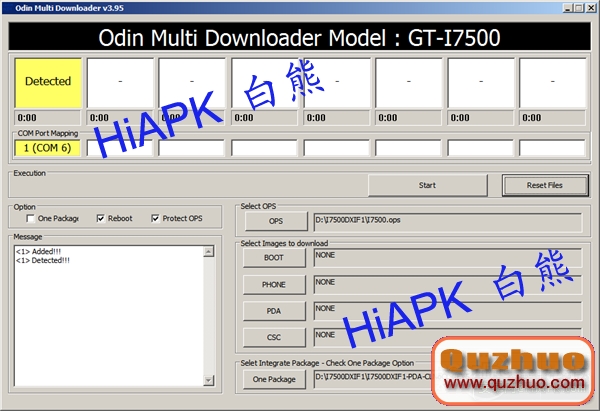
Task: Close the Odin Multi Downloader window
Action: coord(591,8)
